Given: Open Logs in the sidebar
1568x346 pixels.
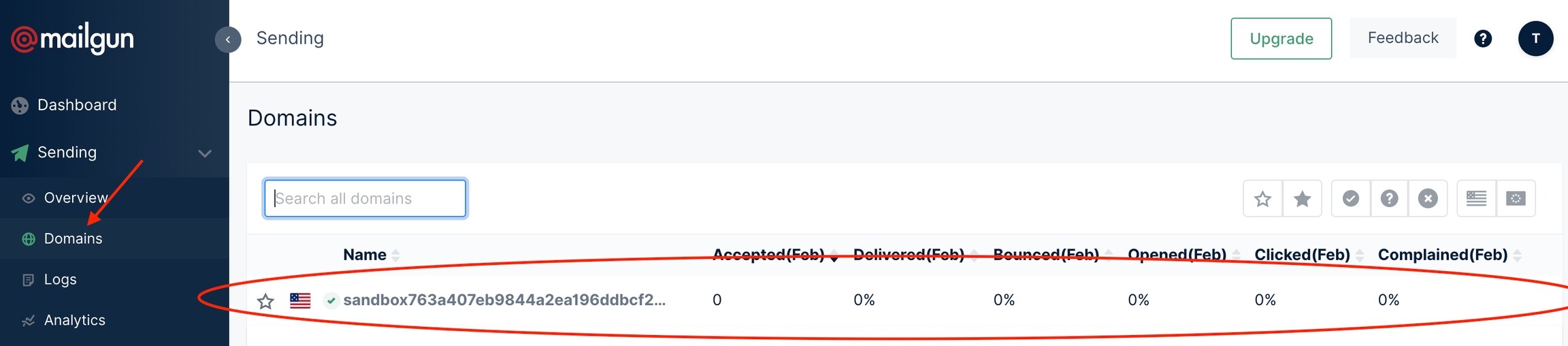Looking at the screenshot, I should tap(60, 279).
